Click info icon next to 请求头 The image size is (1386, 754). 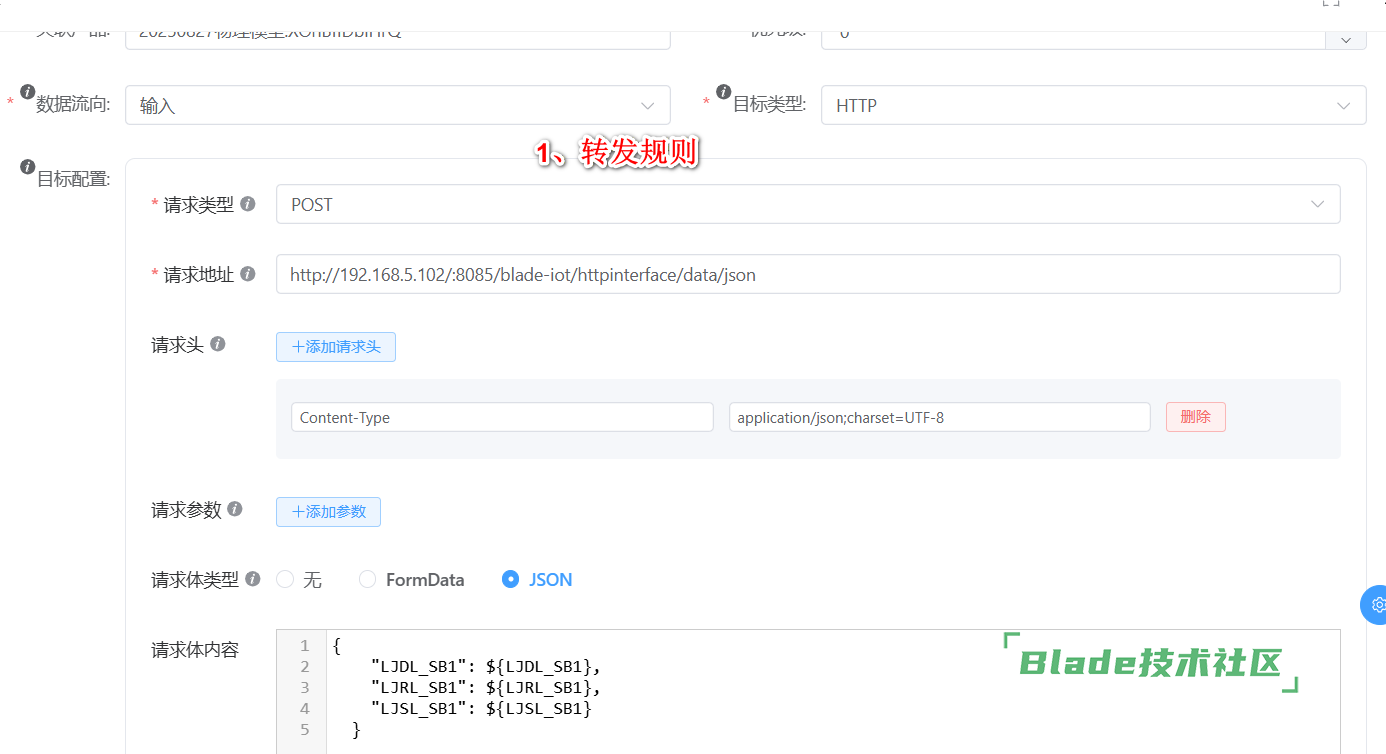point(217,344)
